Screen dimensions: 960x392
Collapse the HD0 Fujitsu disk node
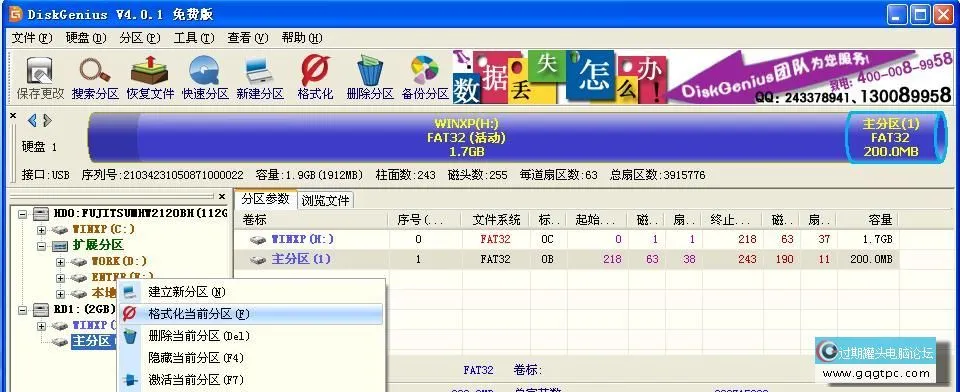pyautogui.click(x=23, y=214)
